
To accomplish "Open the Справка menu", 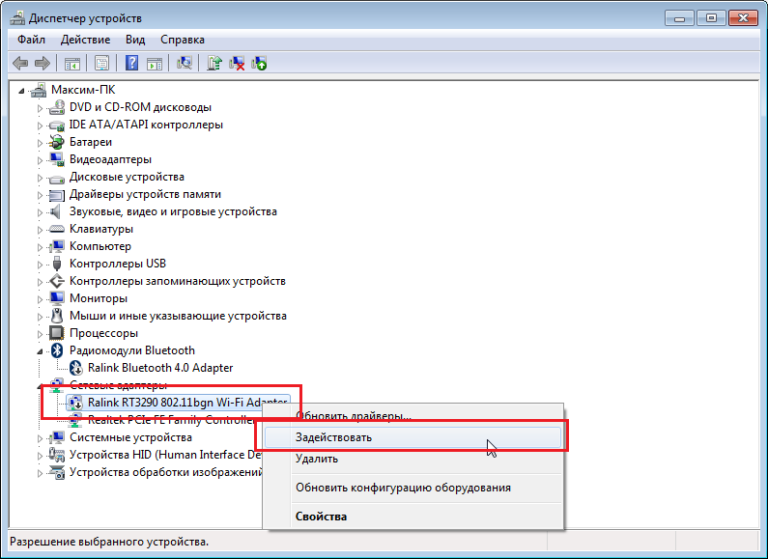I will coord(182,39).
